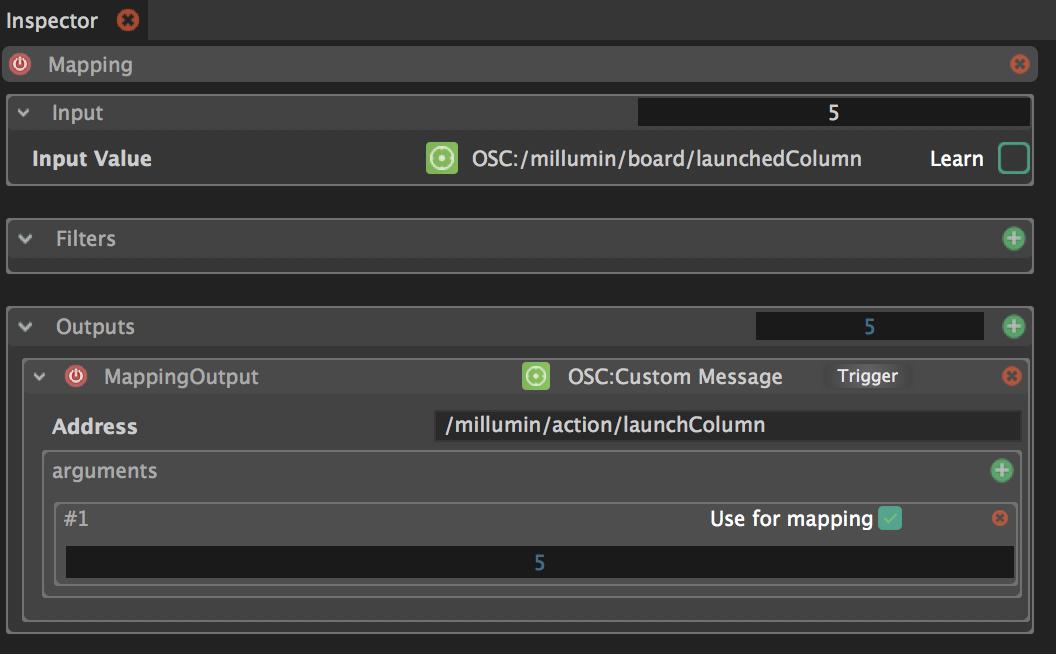The width and height of the screenshot is (1056, 654).
Task: Click the green target icon beside Input Value
Action: (x=442, y=158)
